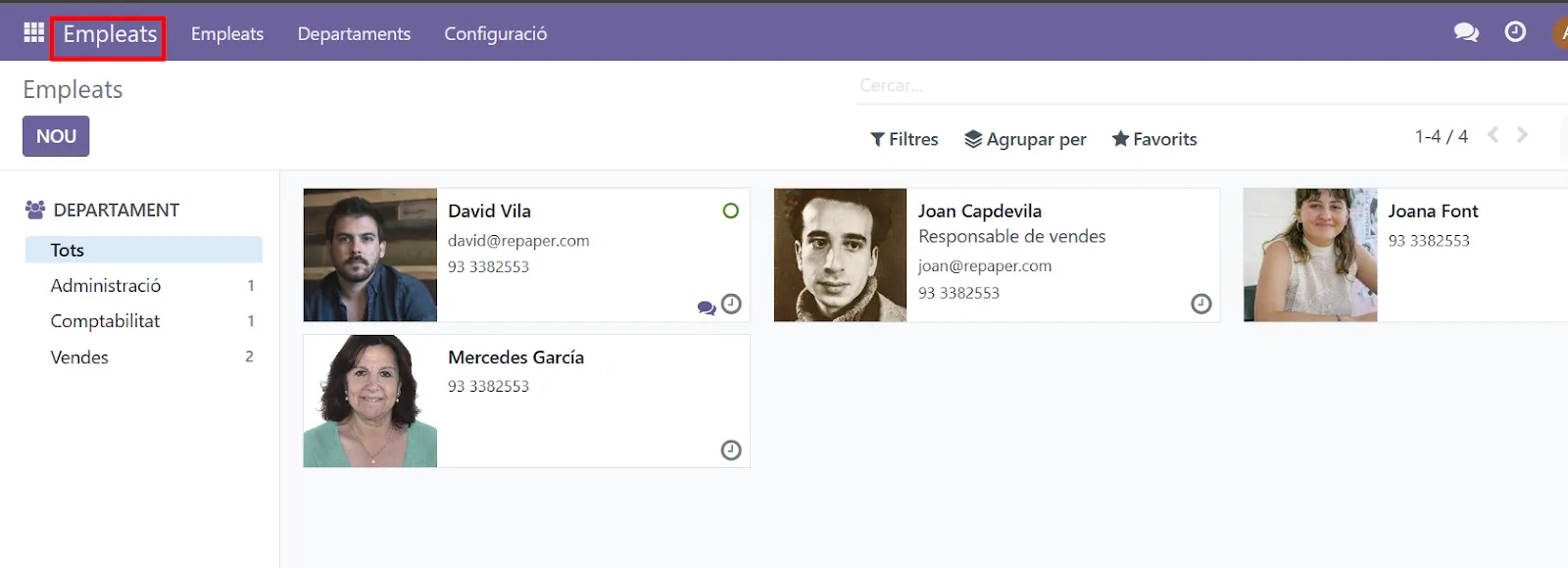
Task: Click activity clock on David Vila's card
Action: (x=731, y=305)
